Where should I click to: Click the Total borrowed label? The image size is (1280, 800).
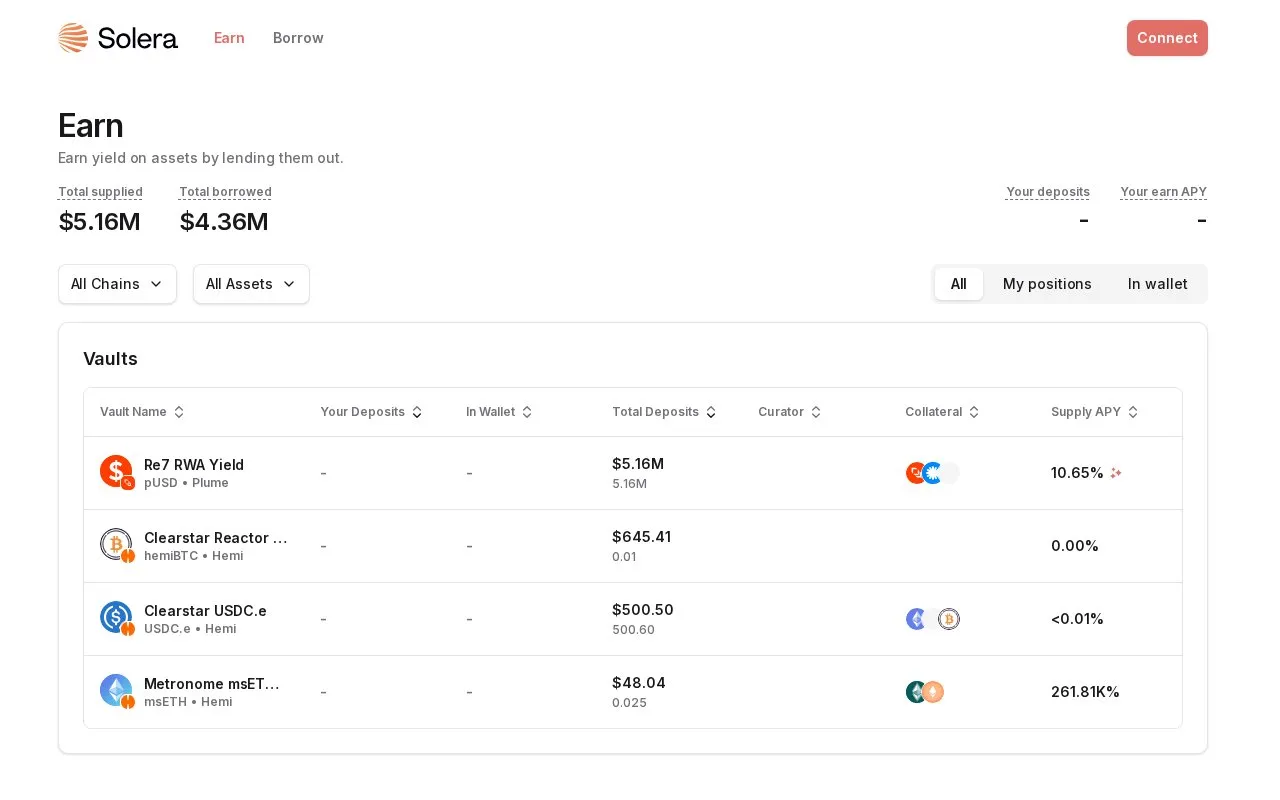pos(225,192)
